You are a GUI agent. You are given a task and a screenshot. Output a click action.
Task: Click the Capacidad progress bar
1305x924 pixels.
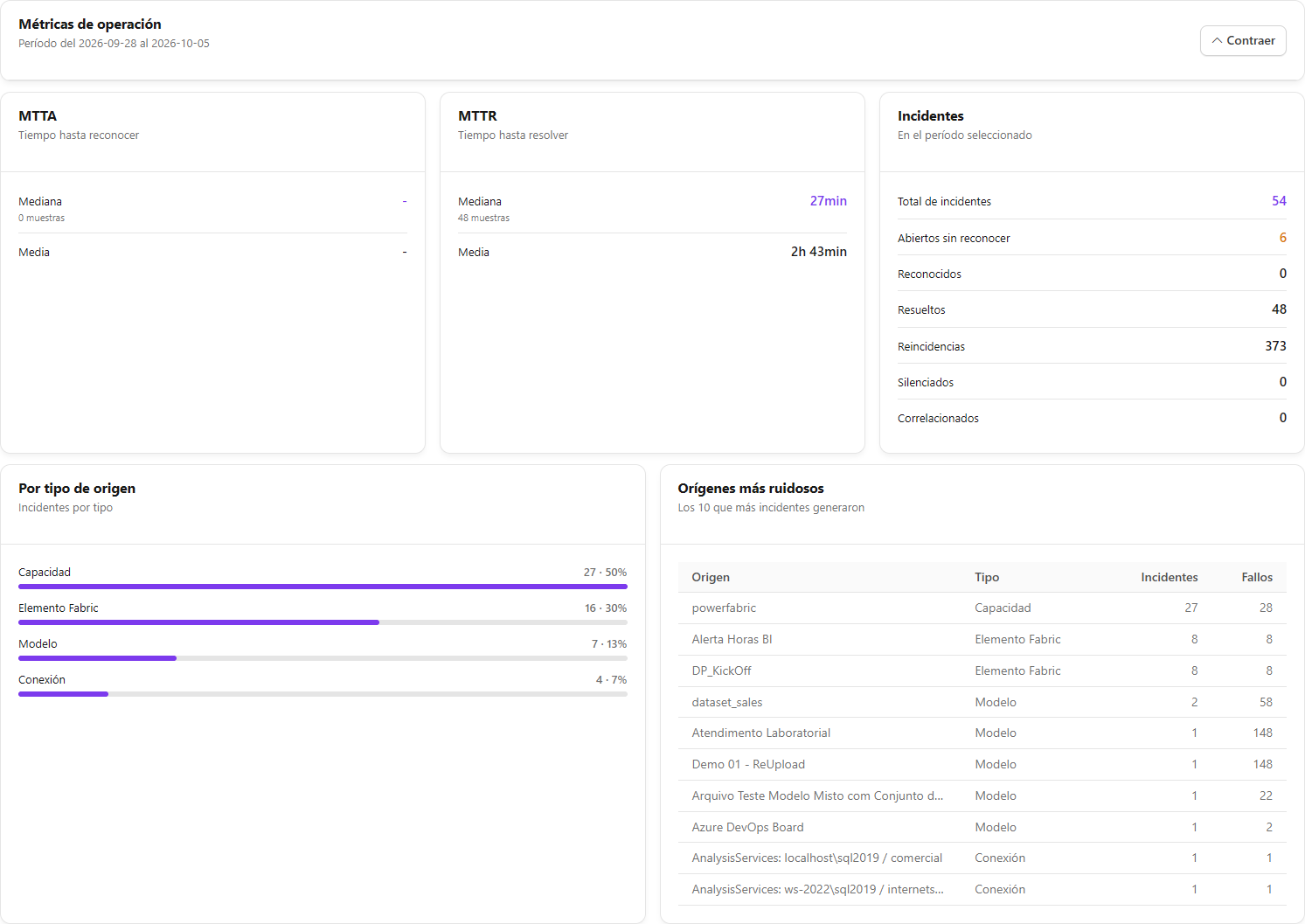(x=323, y=587)
